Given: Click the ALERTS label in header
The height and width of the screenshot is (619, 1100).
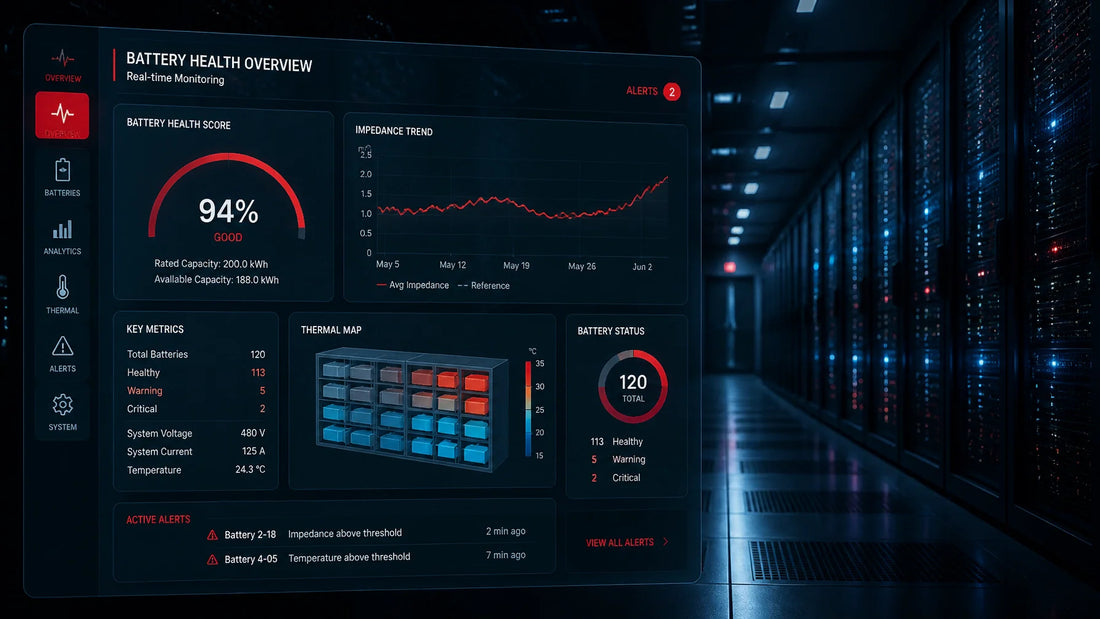Looking at the screenshot, I should click(642, 91).
